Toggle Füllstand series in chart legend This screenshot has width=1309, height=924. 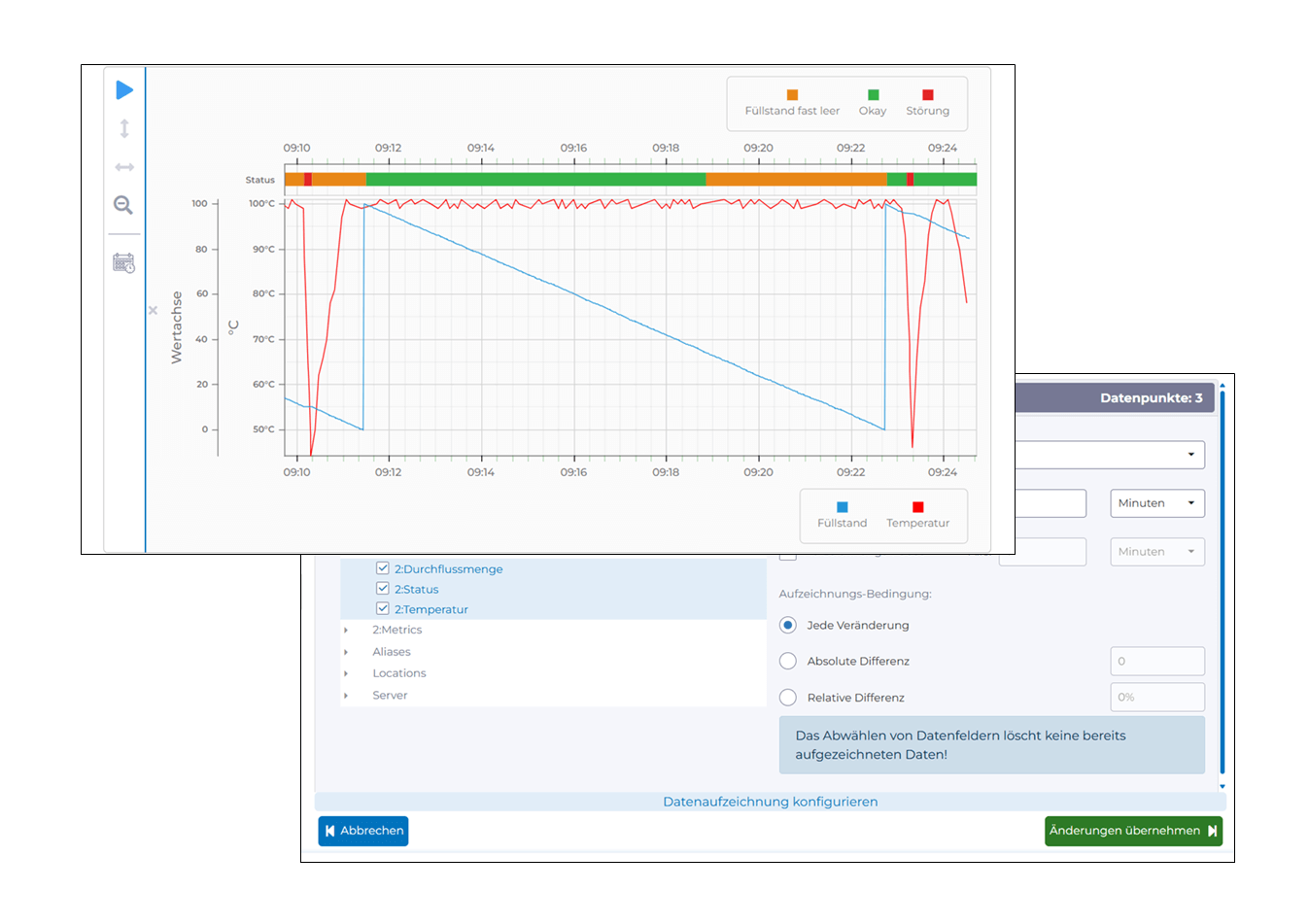click(x=842, y=514)
